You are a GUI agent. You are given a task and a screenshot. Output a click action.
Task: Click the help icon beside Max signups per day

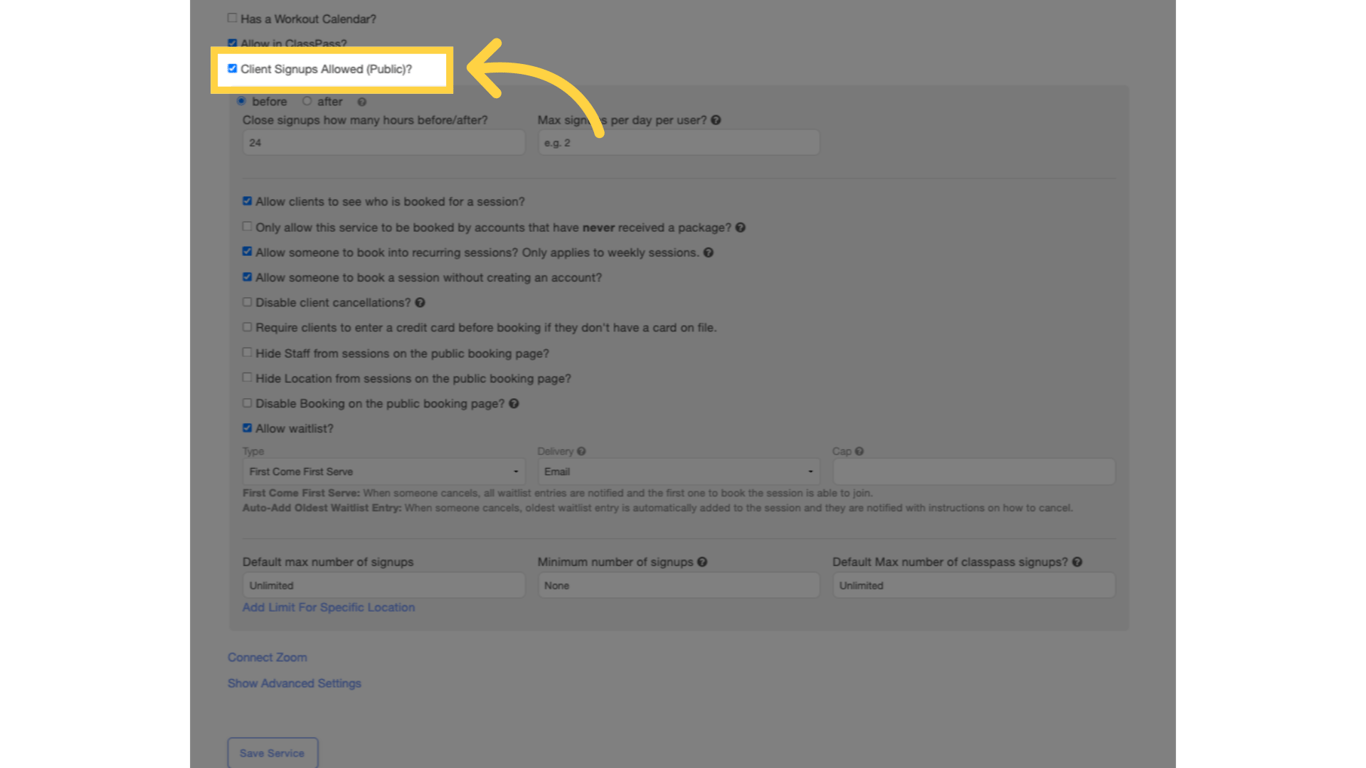point(714,120)
